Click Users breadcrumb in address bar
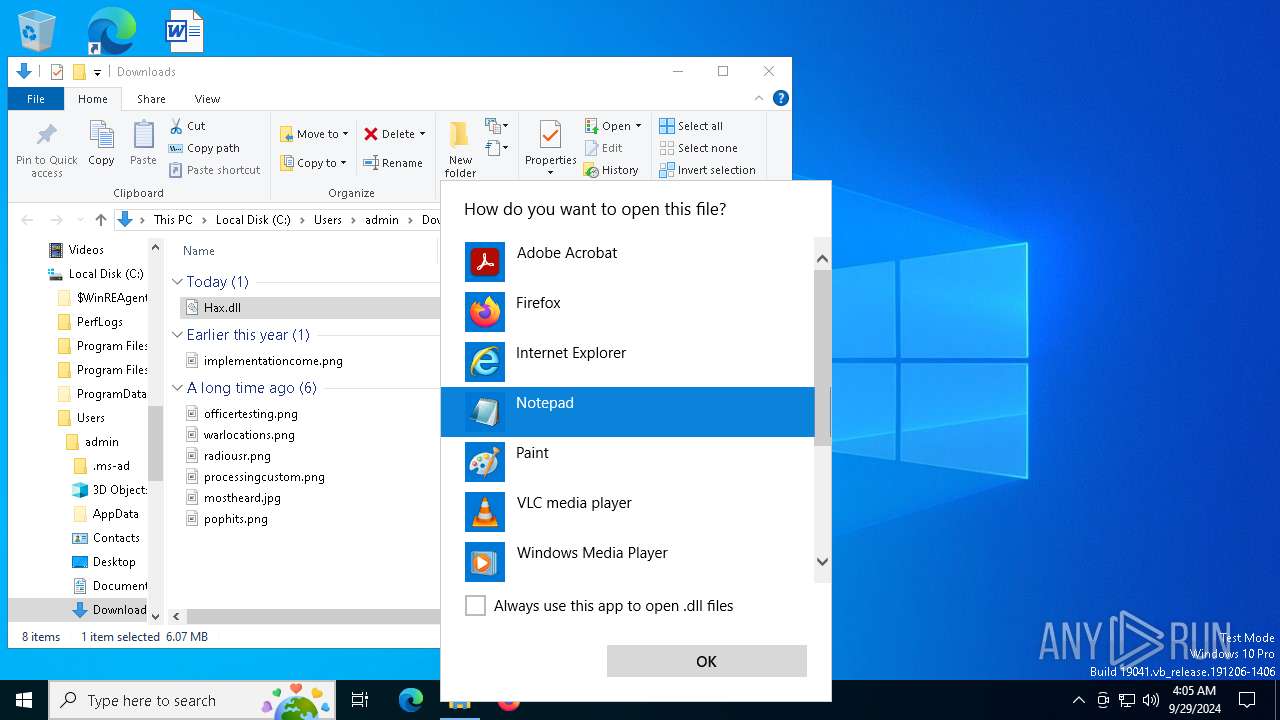This screenshot has height=720, width=1280. tap(327, 220)
